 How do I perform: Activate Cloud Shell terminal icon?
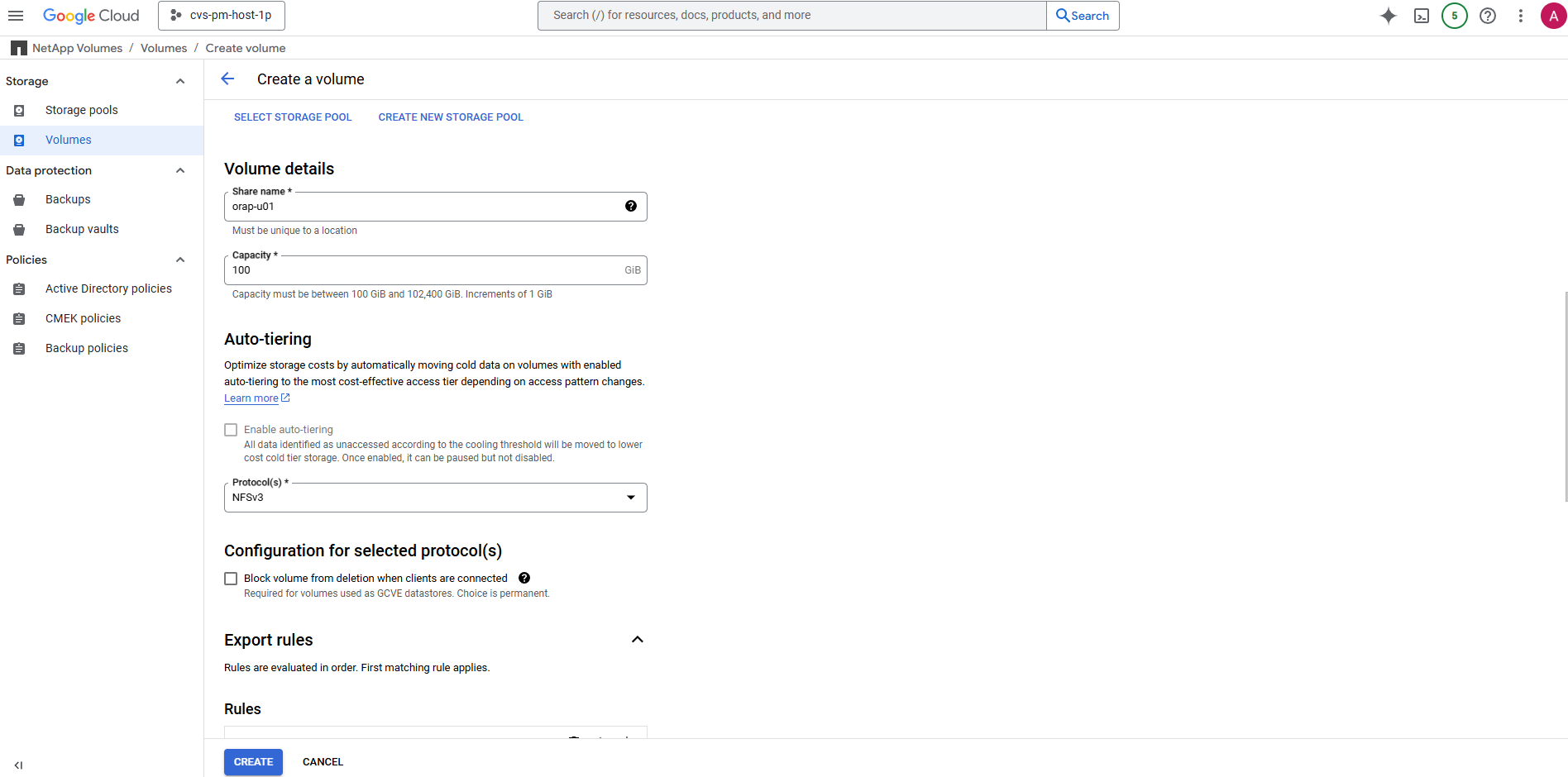point(1422,16)
